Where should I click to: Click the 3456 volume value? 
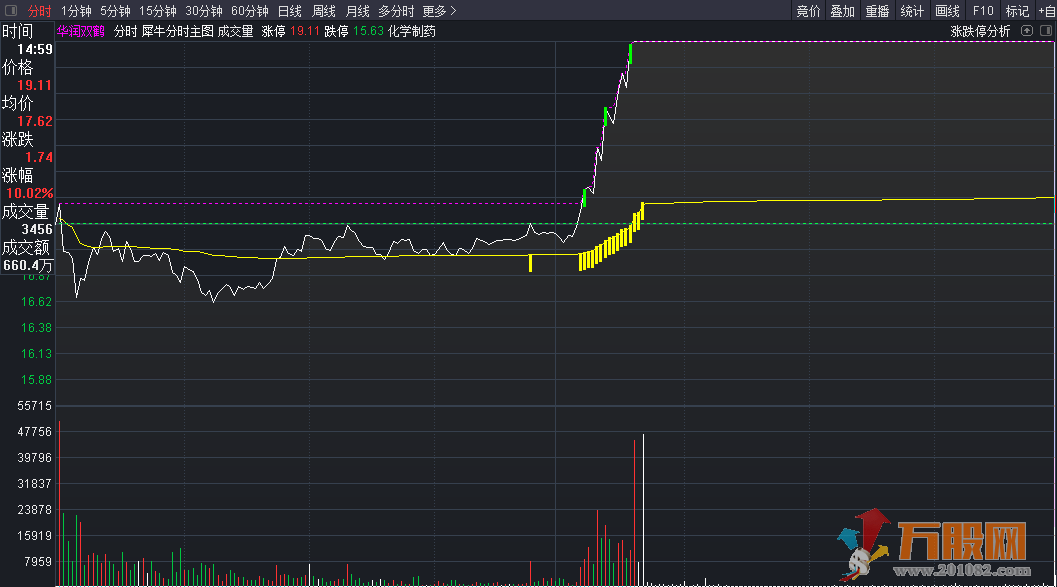(x=37, y=229)
